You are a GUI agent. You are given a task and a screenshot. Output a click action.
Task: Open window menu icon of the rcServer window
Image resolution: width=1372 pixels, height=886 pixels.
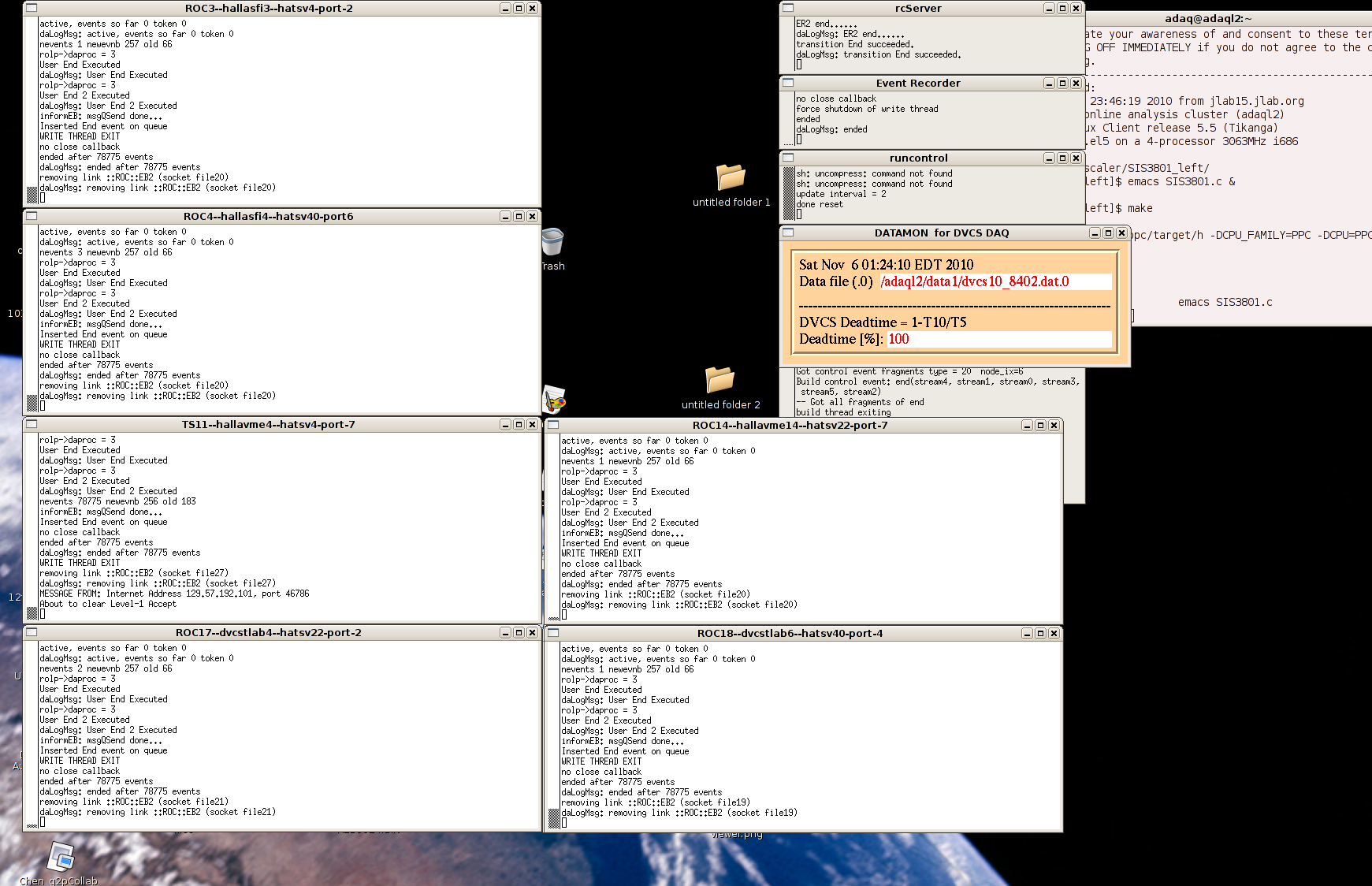click(788, 8)
